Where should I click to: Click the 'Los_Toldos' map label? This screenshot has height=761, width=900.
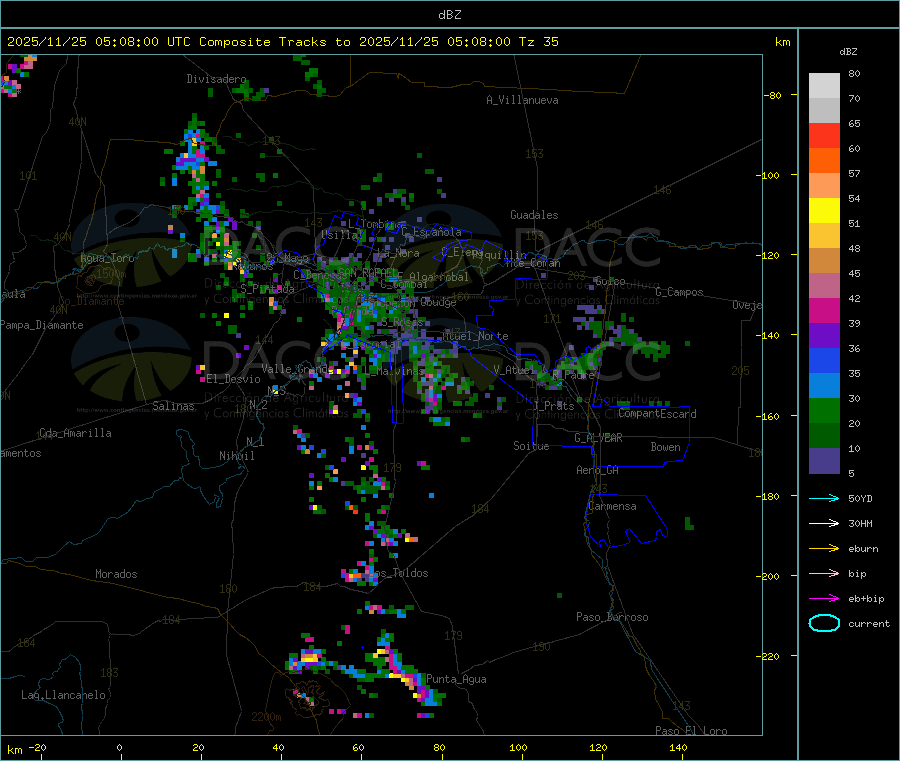pos(398,573)
